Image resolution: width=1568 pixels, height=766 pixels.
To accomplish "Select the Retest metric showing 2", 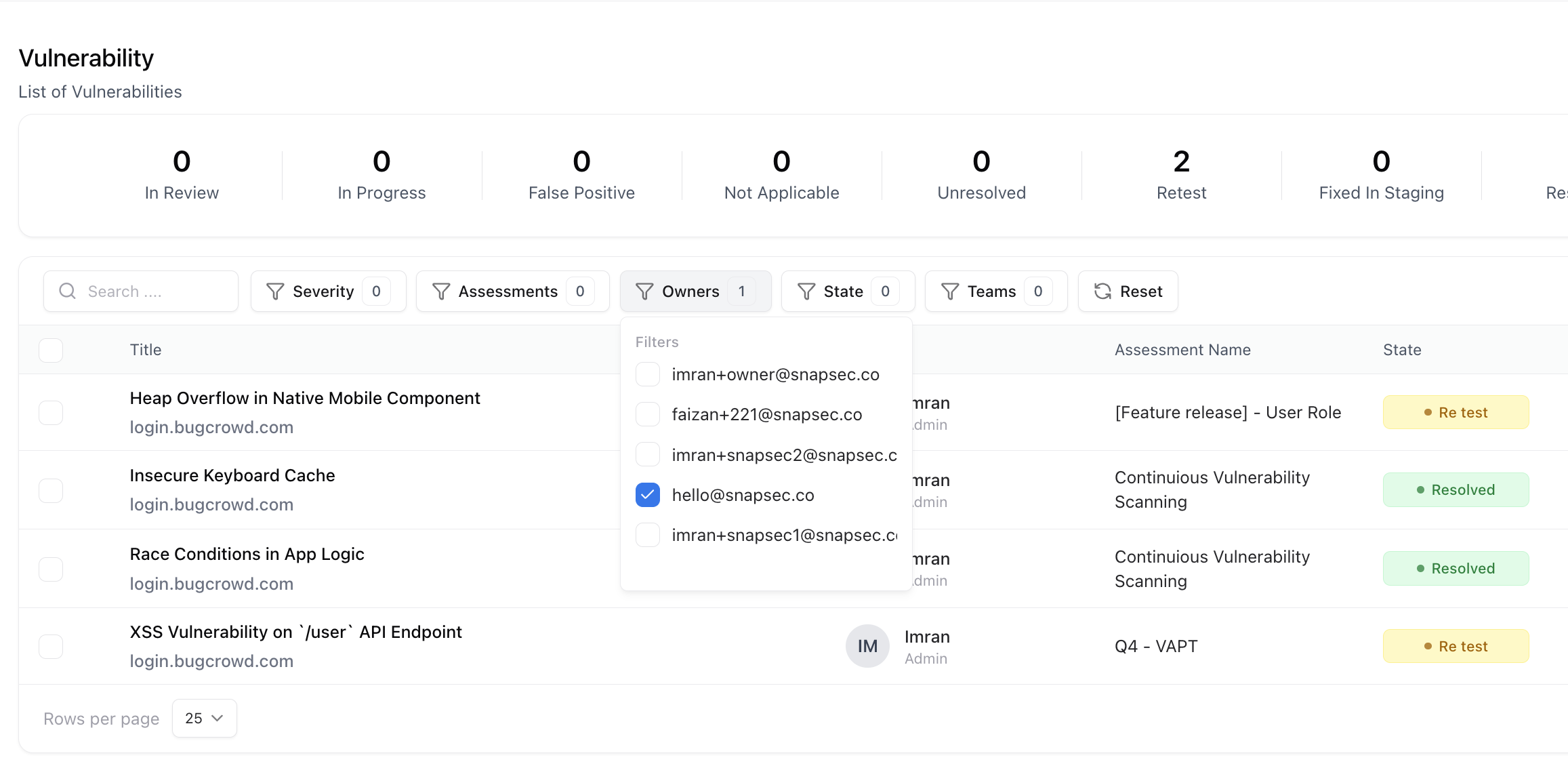I will 1181,175.
